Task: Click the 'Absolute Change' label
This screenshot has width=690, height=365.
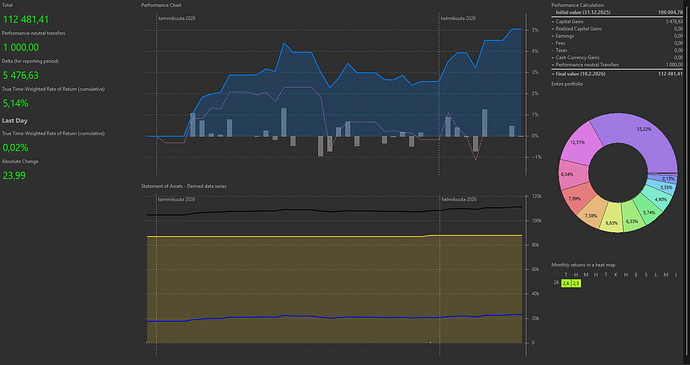Action: 20,162
